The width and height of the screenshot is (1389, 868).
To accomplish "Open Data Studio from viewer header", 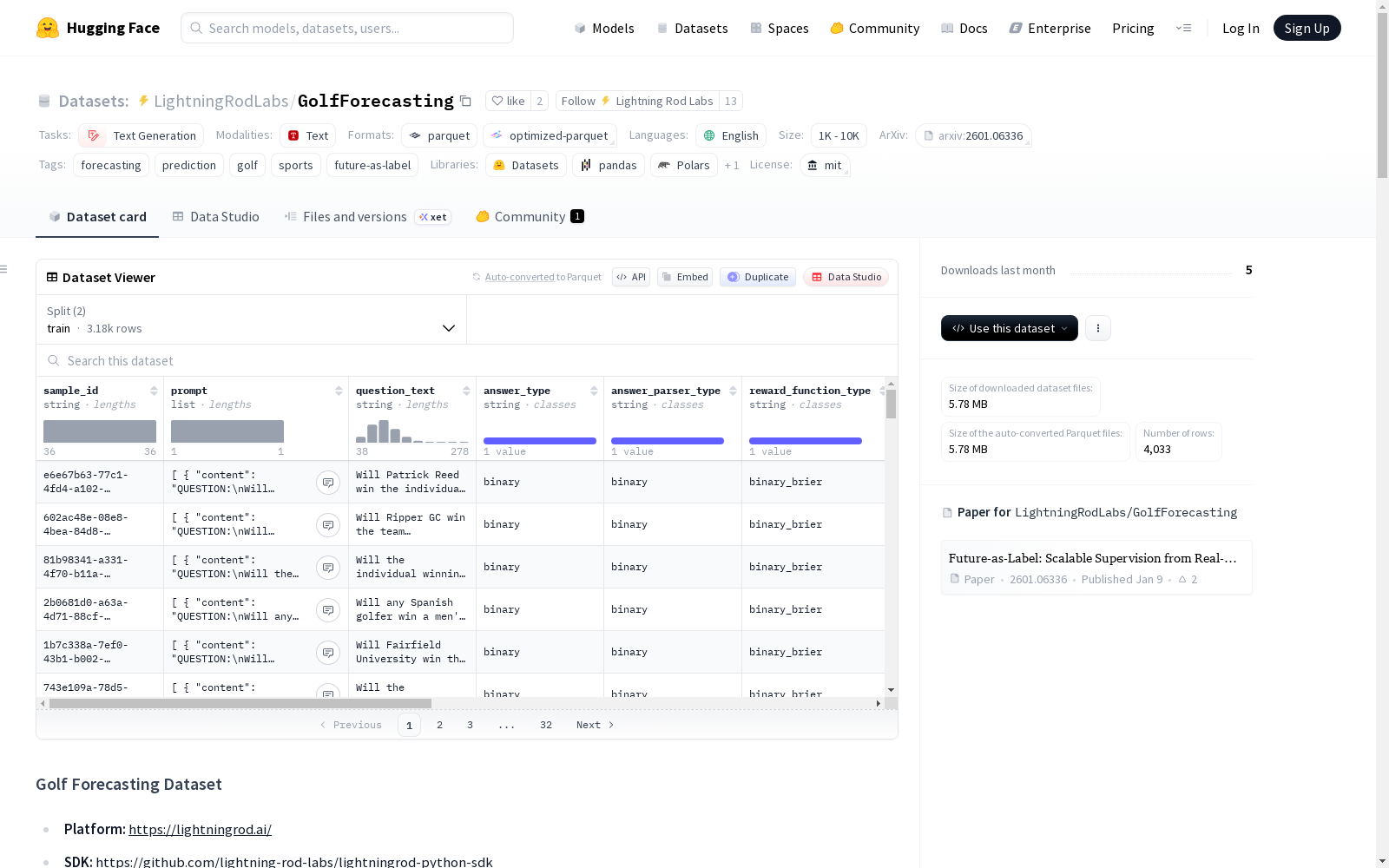I will (846, 277).
